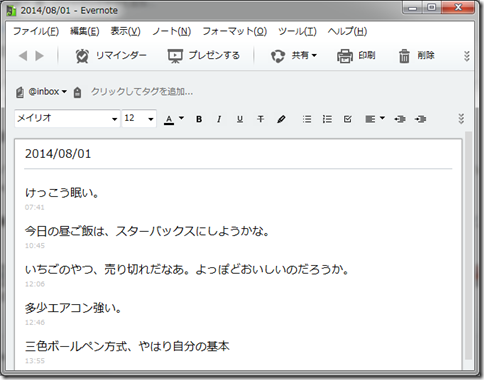Click the line けっこう眠い。
The image size is (484, 380).
coord(62,193)
